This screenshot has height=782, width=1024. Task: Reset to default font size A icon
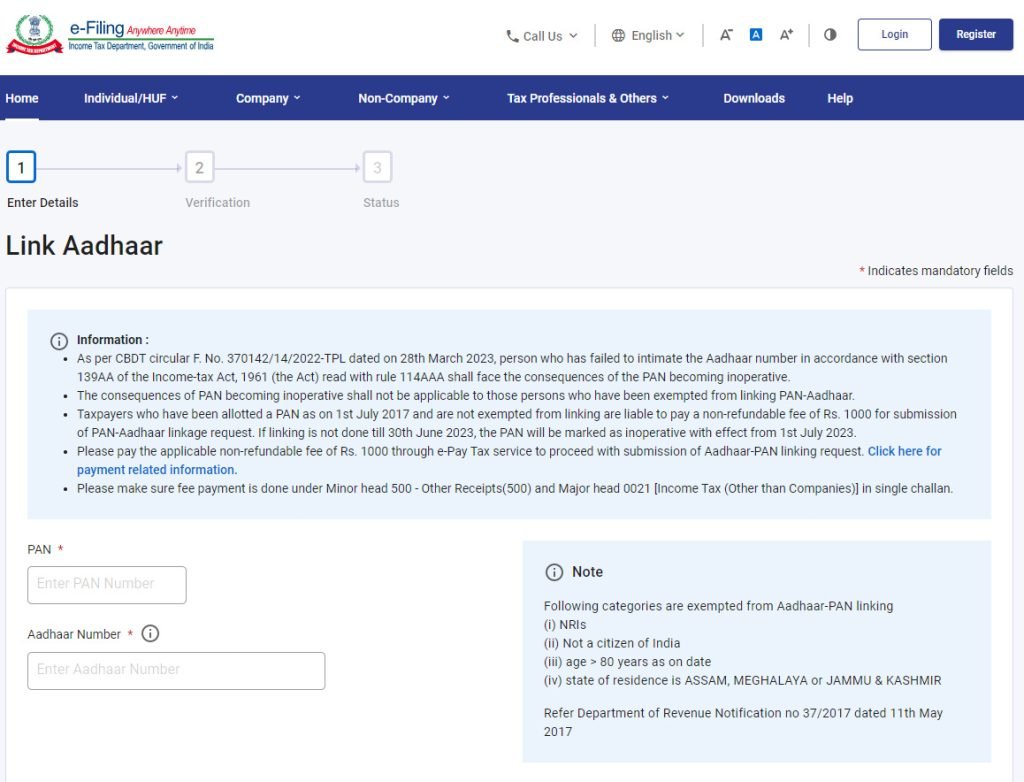click(756, 35)
